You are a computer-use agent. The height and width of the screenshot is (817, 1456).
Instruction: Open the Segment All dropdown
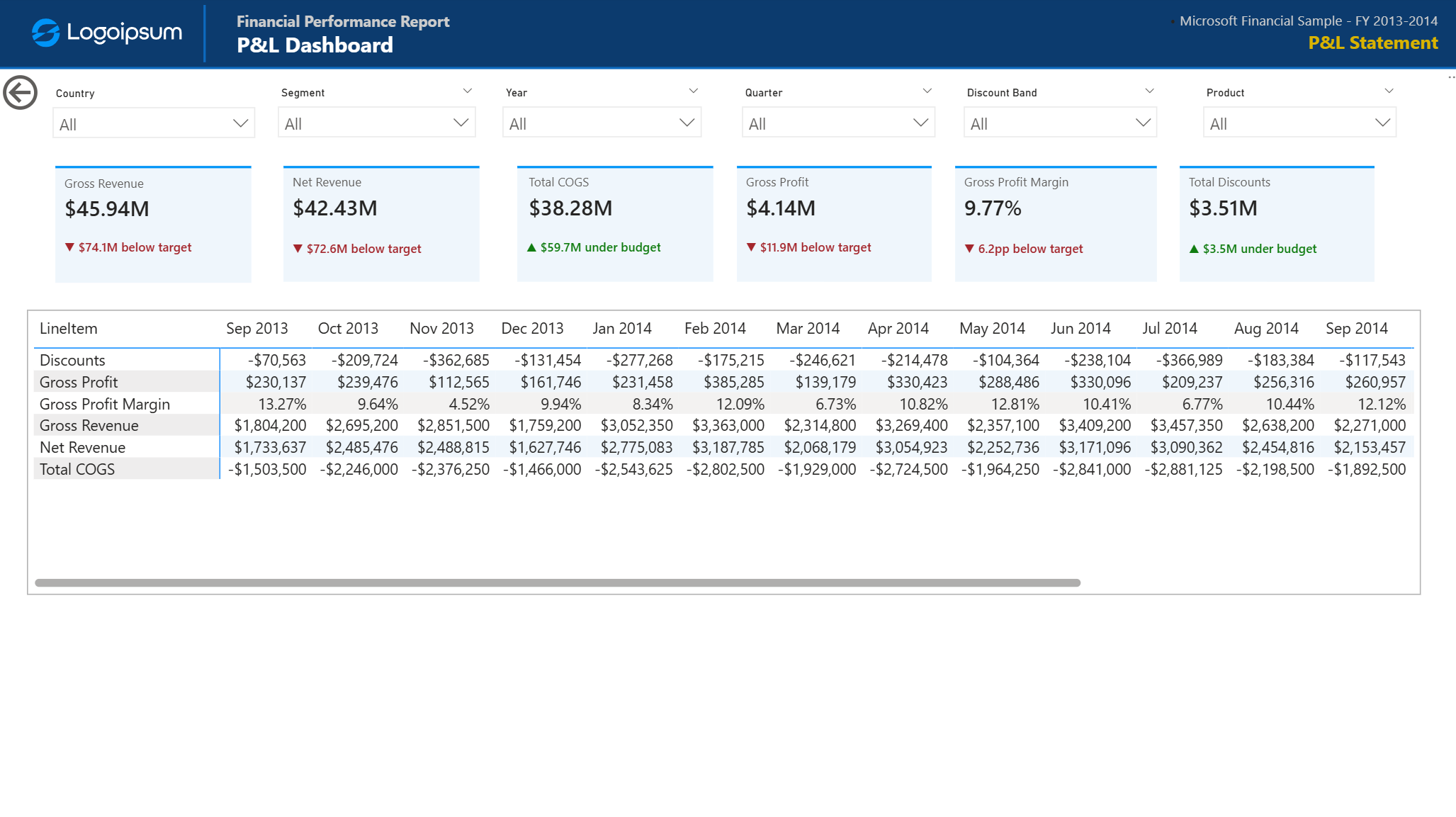[377, 123]
